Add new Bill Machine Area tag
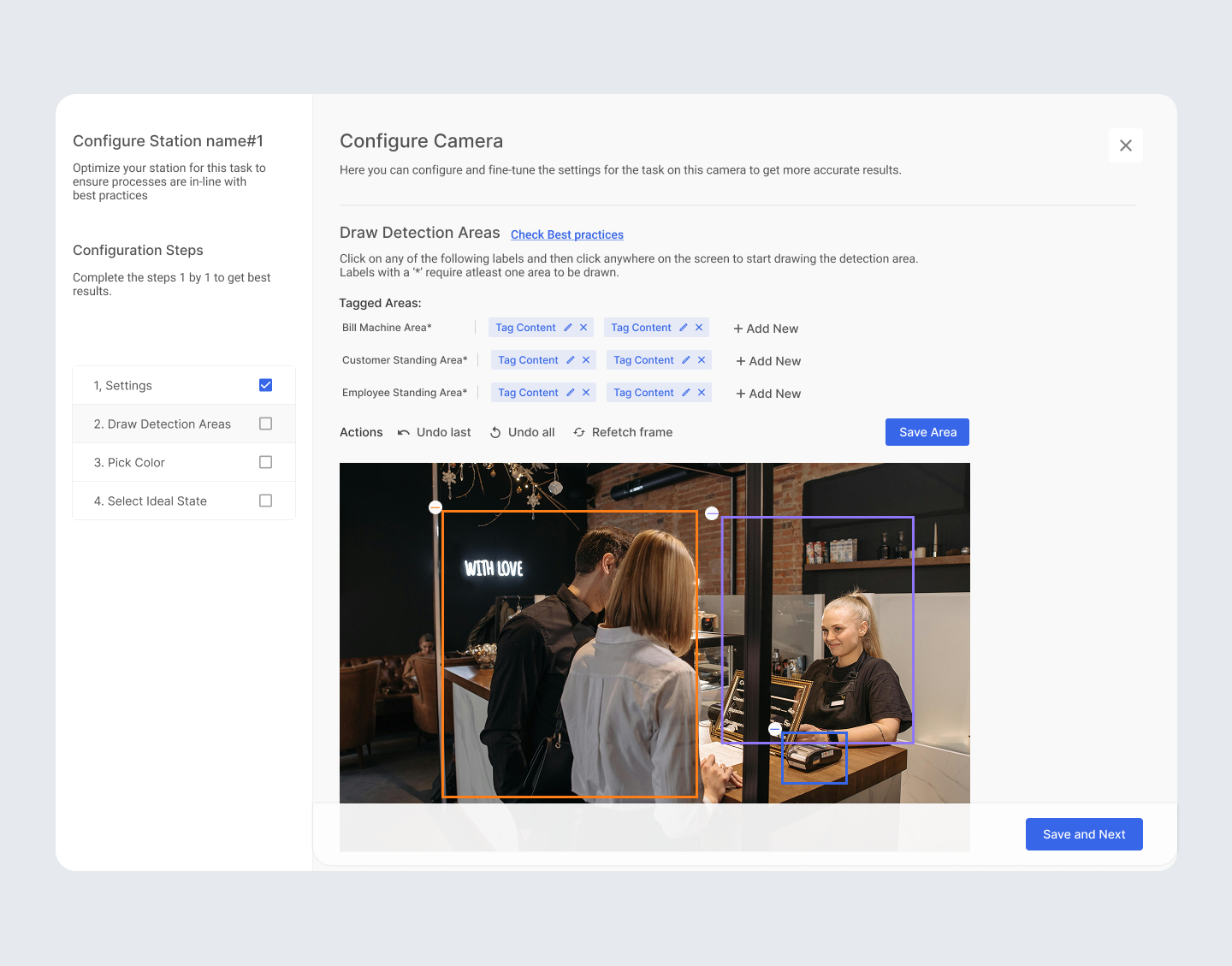This screenshot has height=966, width=1232. [x=766, y=329]
